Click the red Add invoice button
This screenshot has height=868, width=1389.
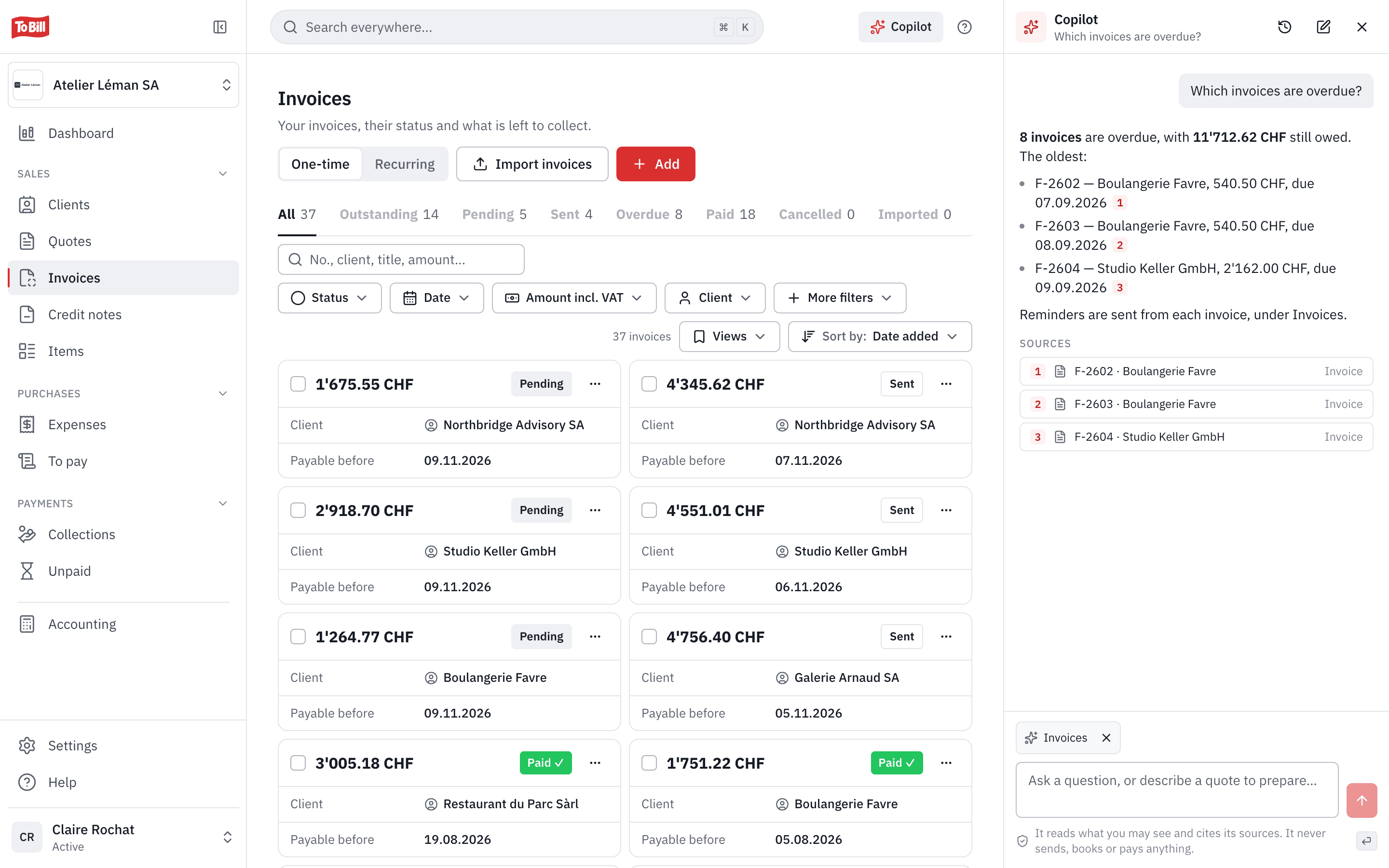point(655,164)
